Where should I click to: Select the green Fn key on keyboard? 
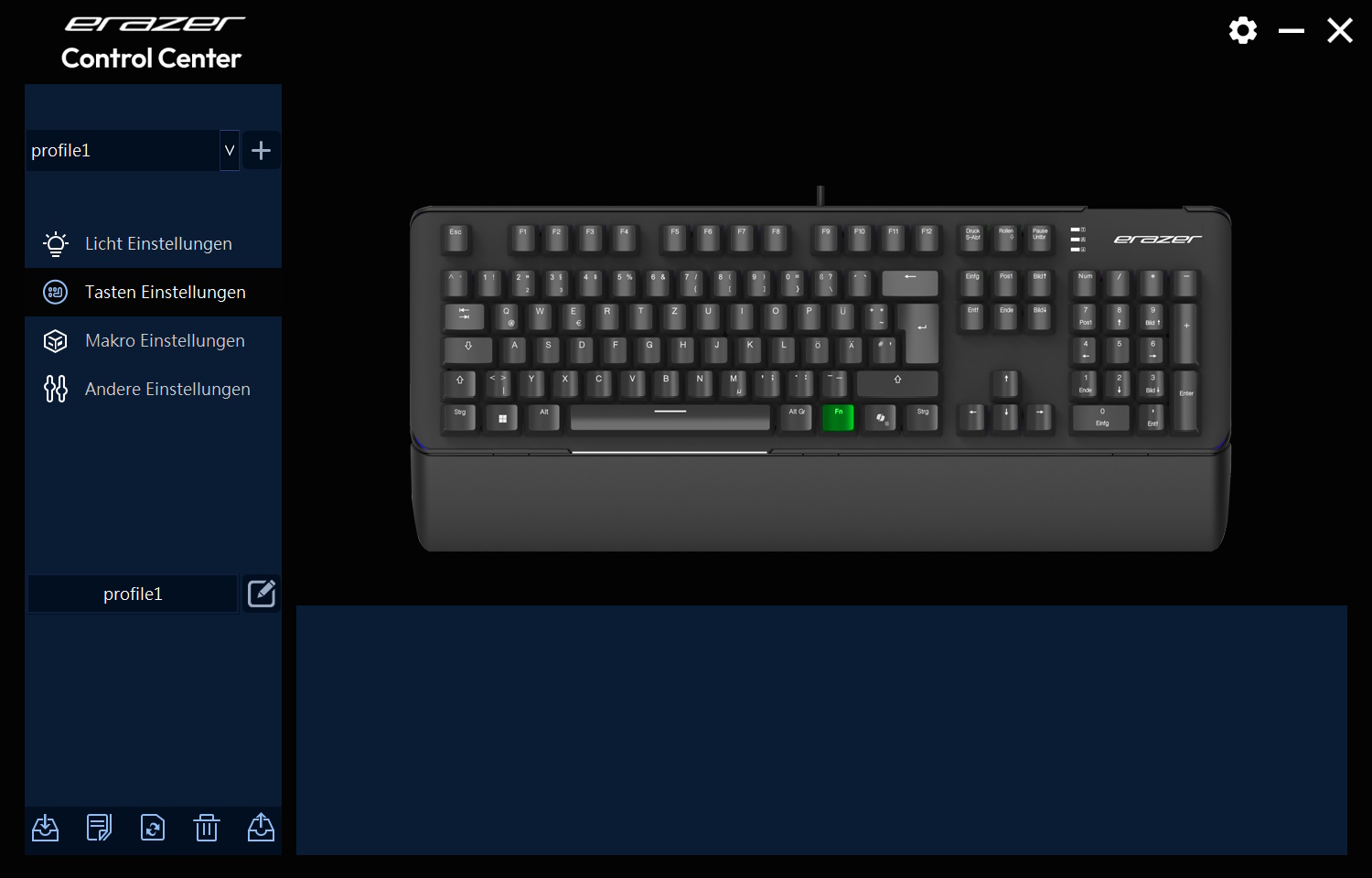(x=838, y=417)
